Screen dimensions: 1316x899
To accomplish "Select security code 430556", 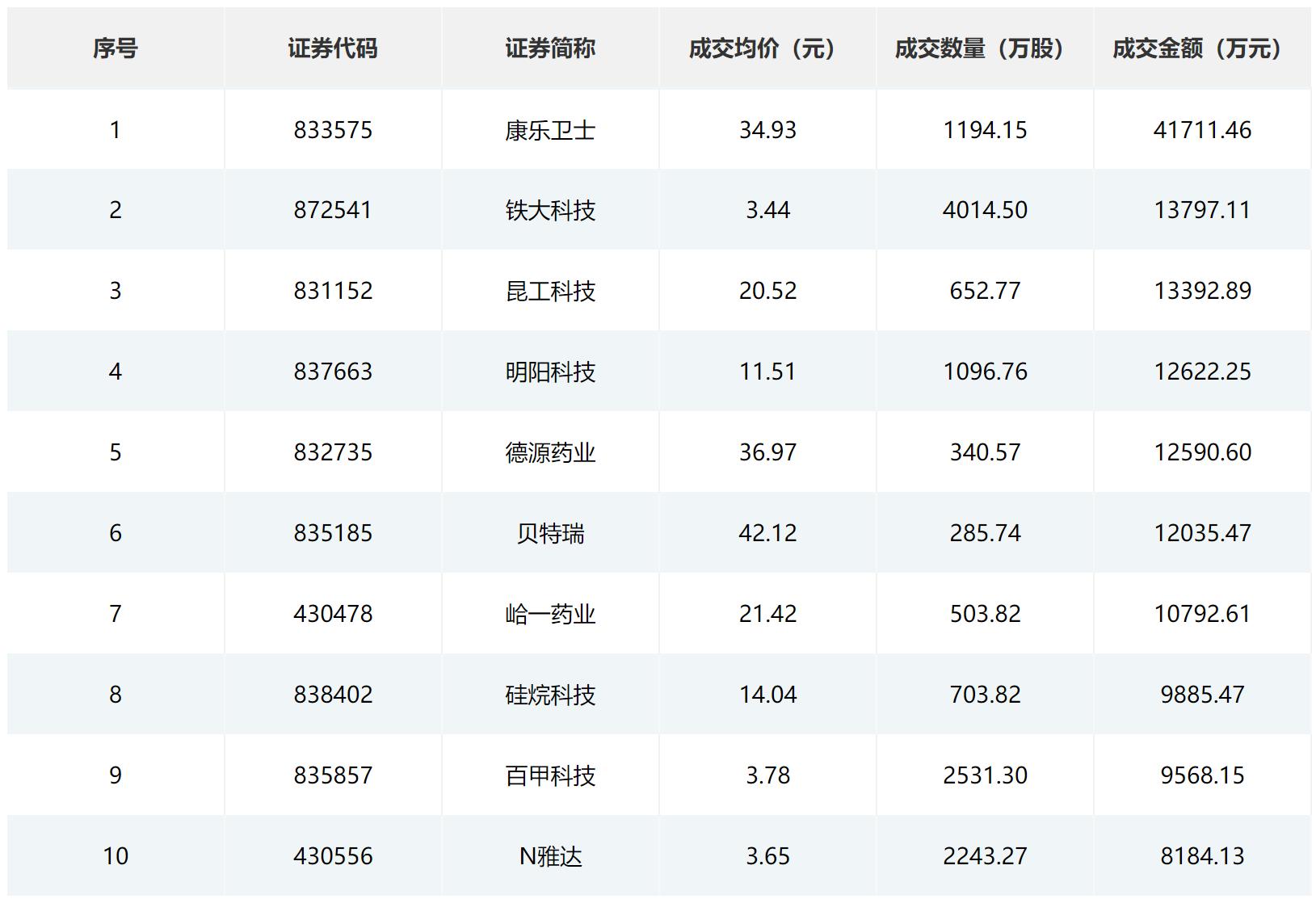I will pos(333,856).
